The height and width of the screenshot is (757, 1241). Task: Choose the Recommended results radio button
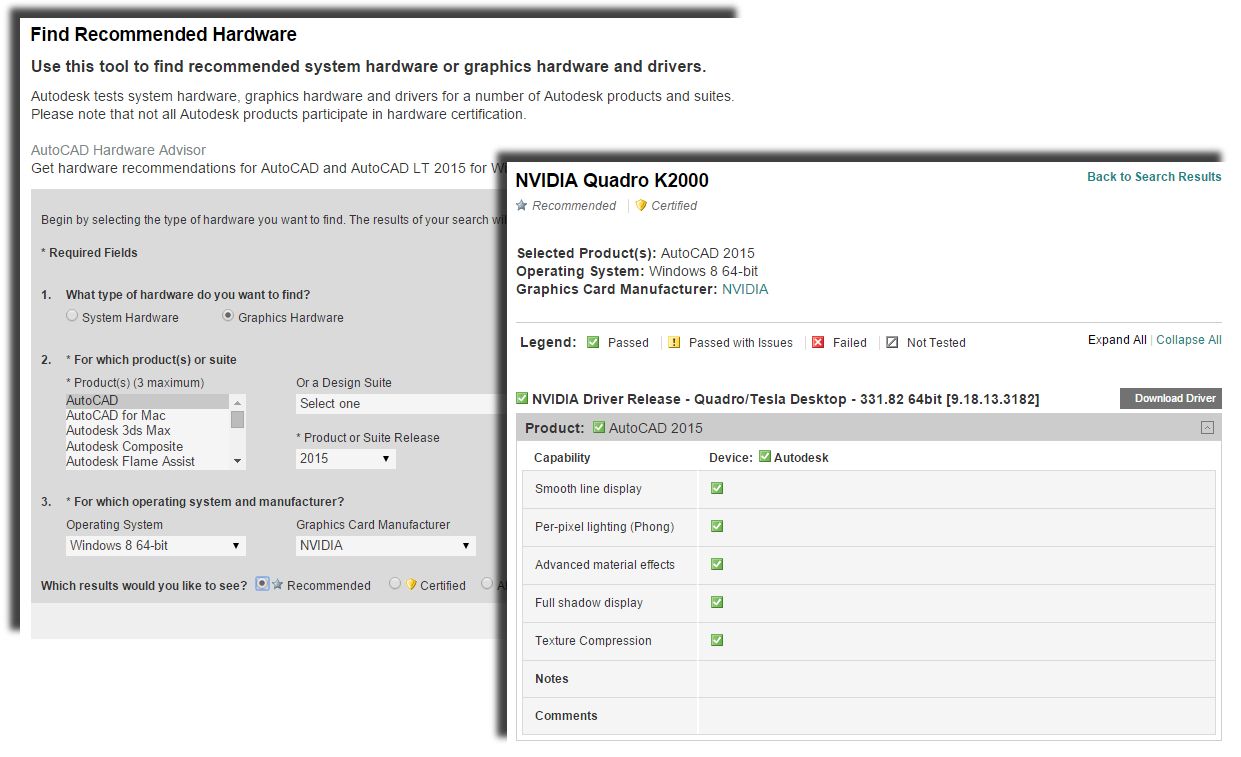point(263,584)
